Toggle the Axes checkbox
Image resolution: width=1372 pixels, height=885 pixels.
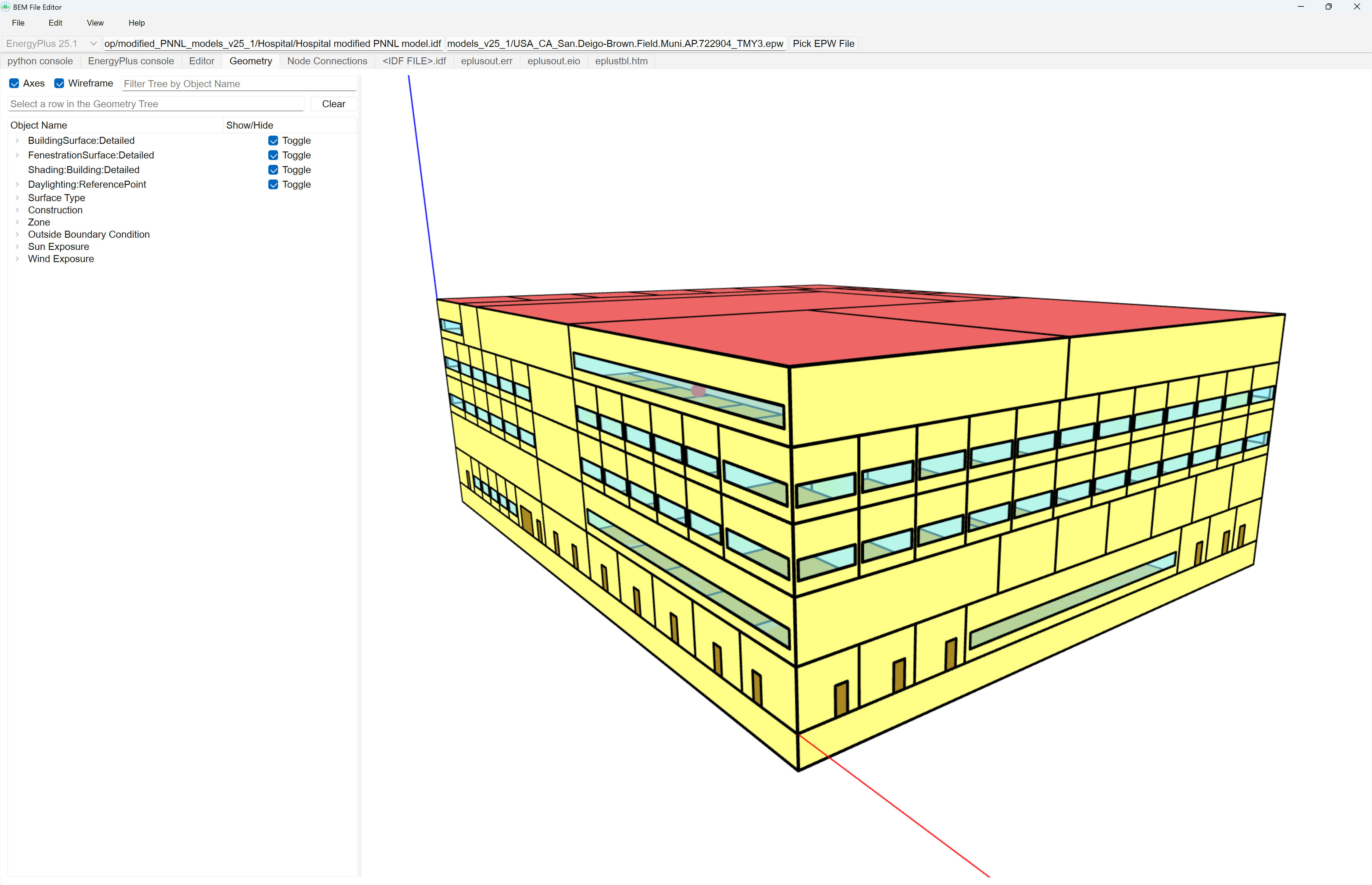pos(14,83)
